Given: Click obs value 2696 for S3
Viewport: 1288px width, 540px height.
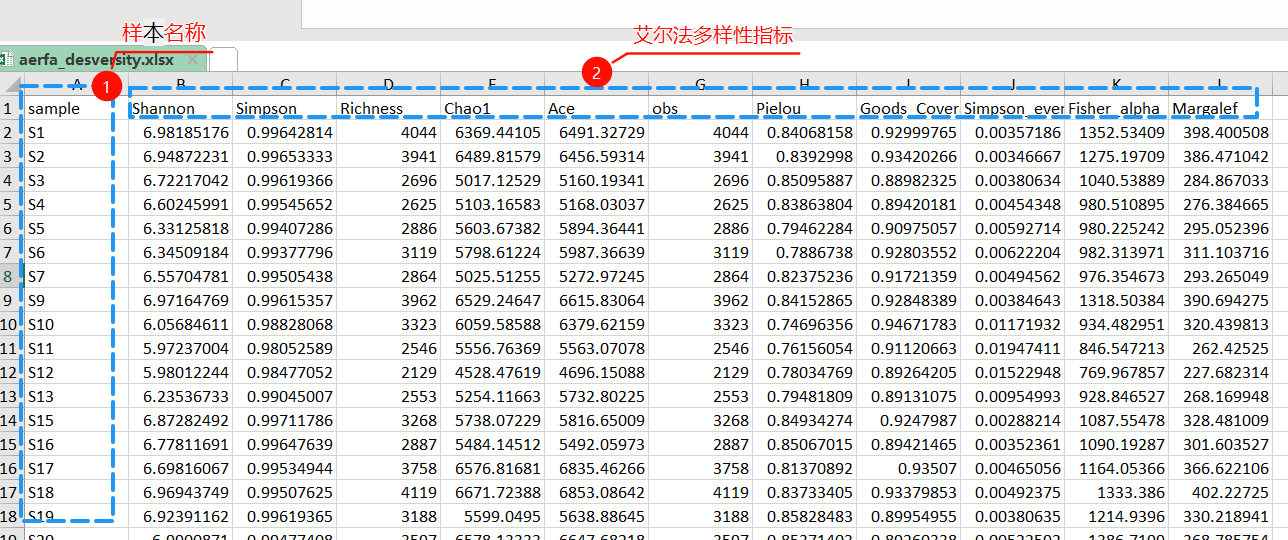Looking at the screenshot, I should (x=700, y=180).
